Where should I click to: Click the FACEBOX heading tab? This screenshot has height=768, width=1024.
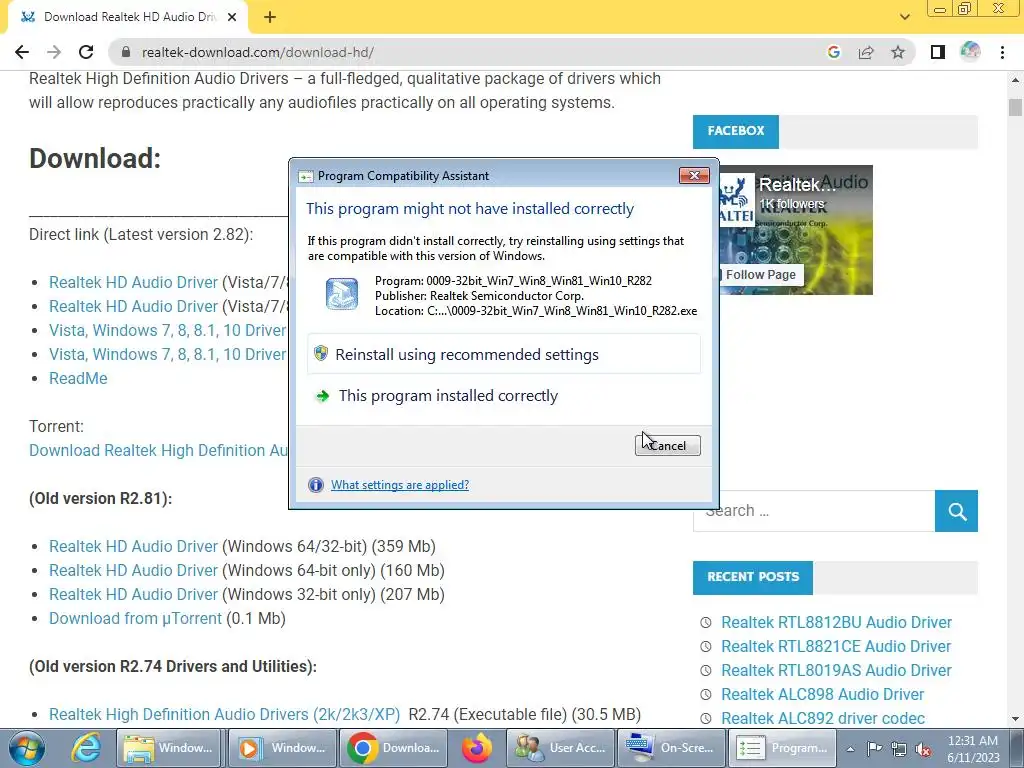point(735,131)
